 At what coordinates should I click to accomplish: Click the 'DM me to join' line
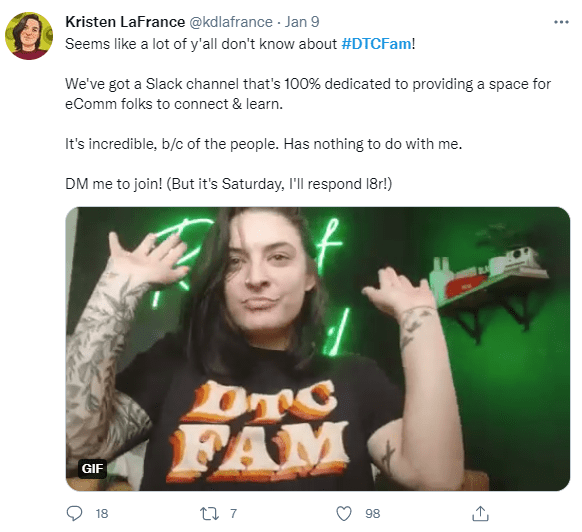pyautogui.click(x=228, y=184)
